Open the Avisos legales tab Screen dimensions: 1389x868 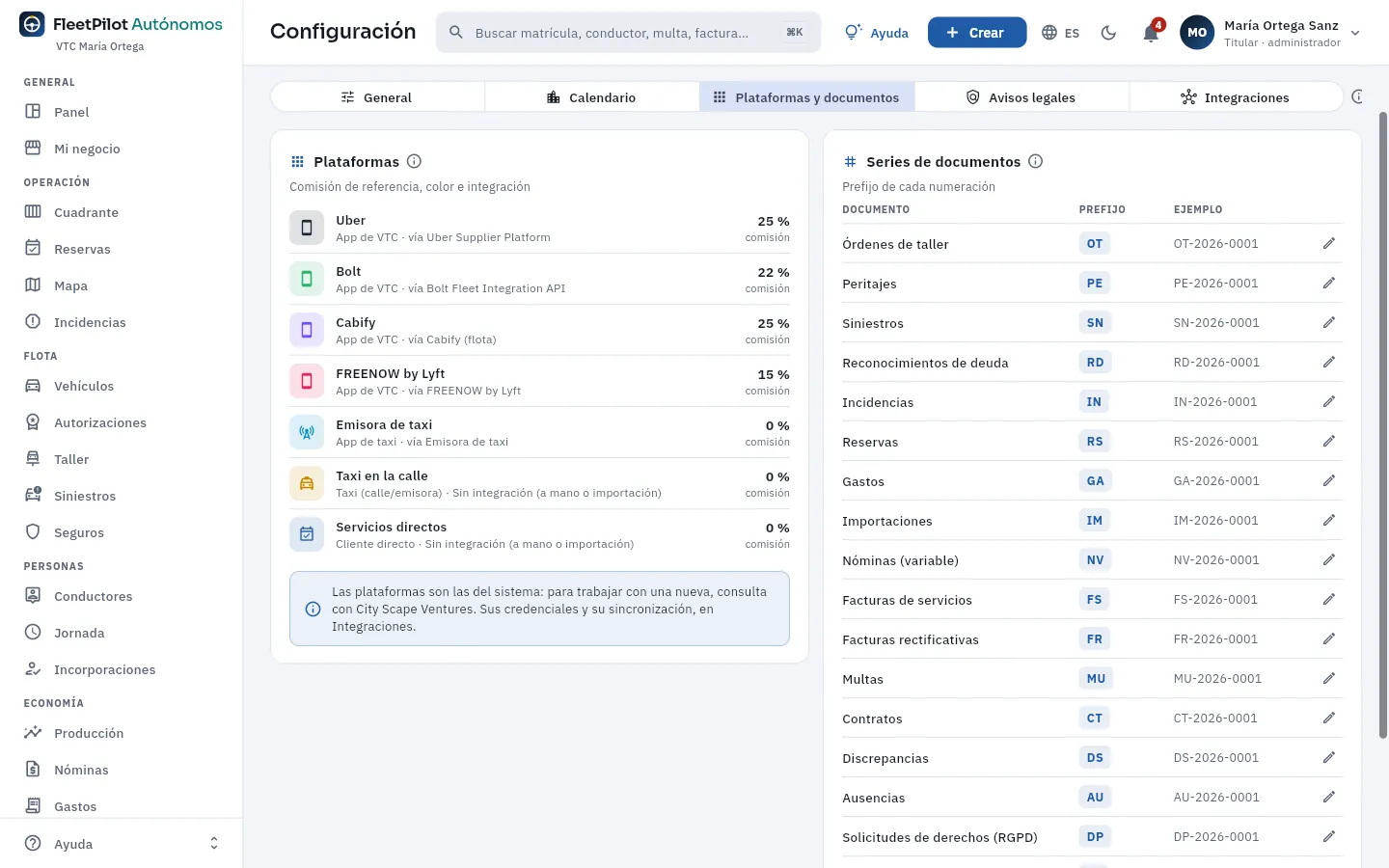1021,97
